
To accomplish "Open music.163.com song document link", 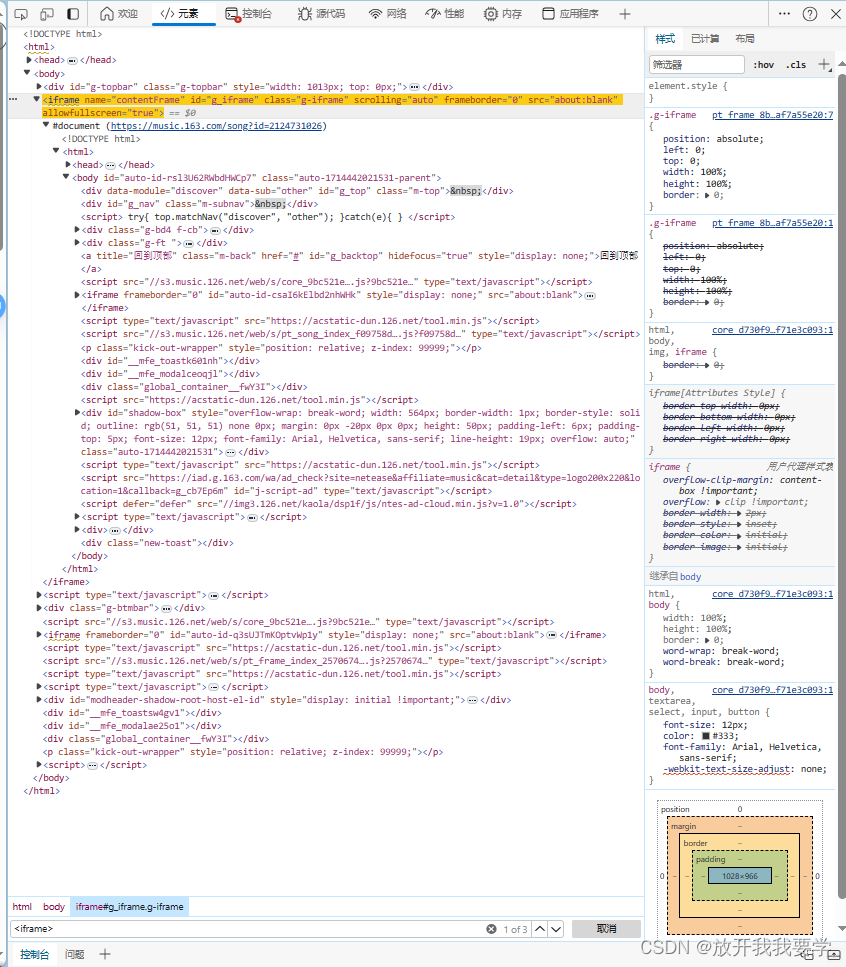I will (x=216, y=126).
